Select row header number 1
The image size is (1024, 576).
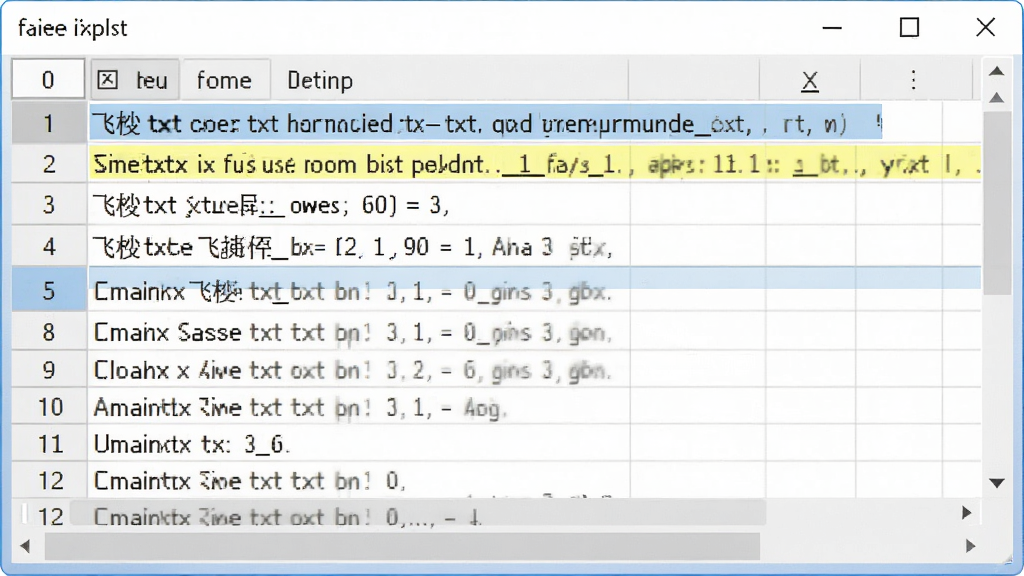coord(49,123)
